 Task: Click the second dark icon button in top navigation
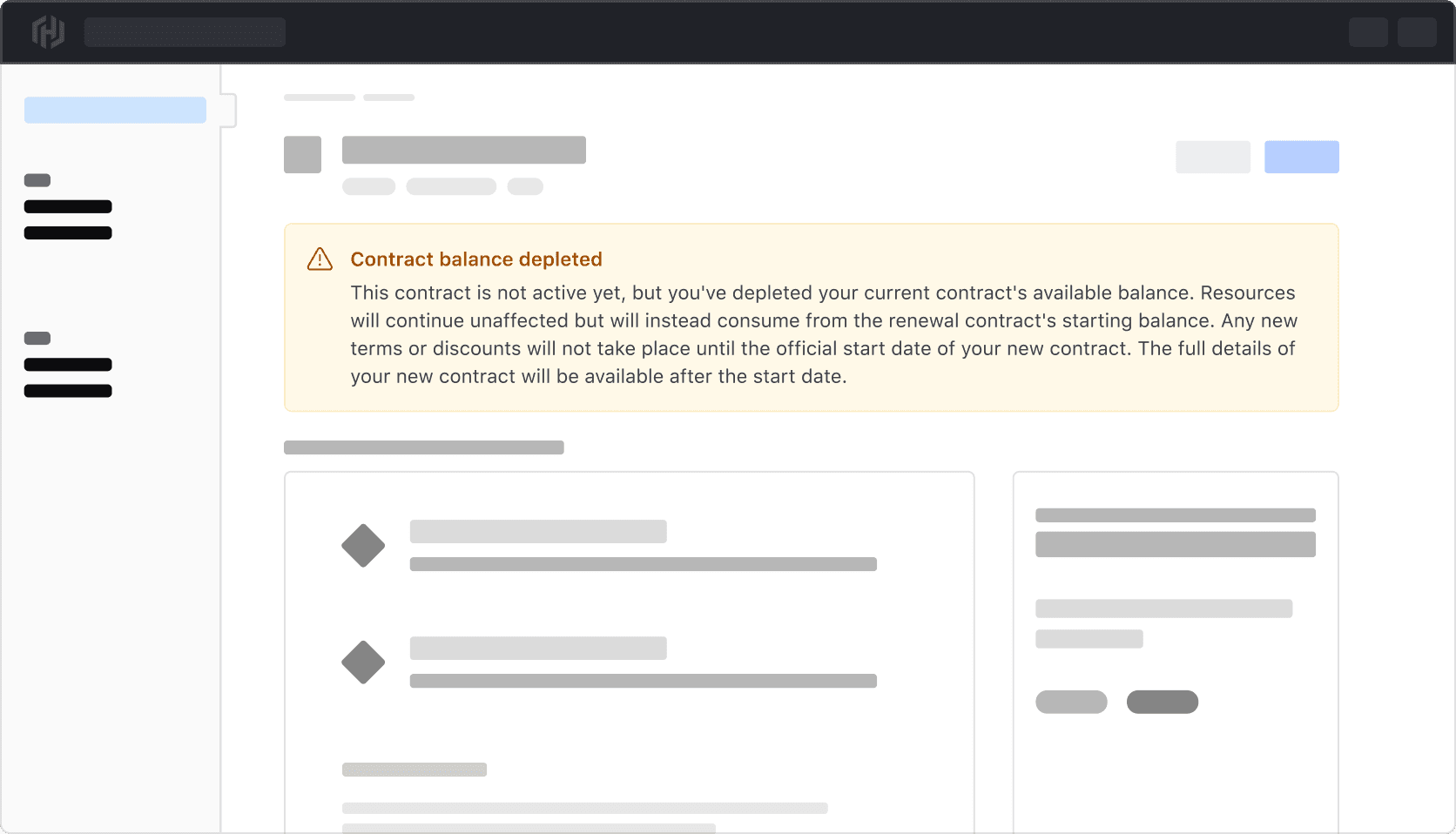coord(1418,31)
